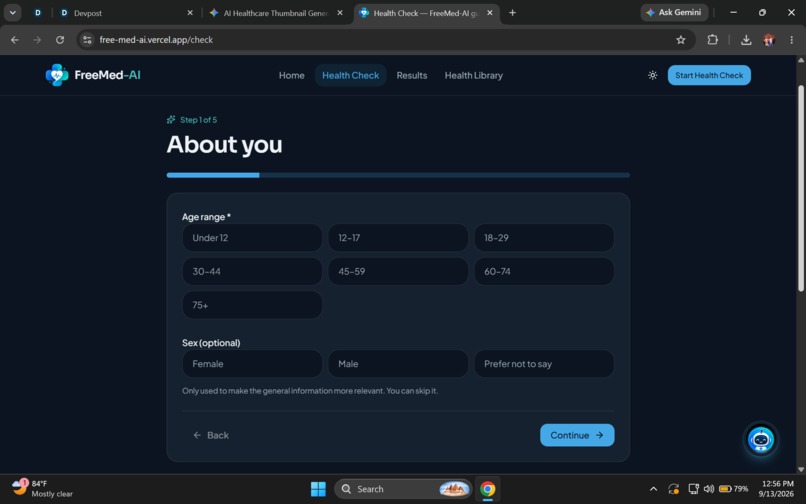
Task: Open site information icon in address bar
Action: pyautogui.click(x=87, y=40)
